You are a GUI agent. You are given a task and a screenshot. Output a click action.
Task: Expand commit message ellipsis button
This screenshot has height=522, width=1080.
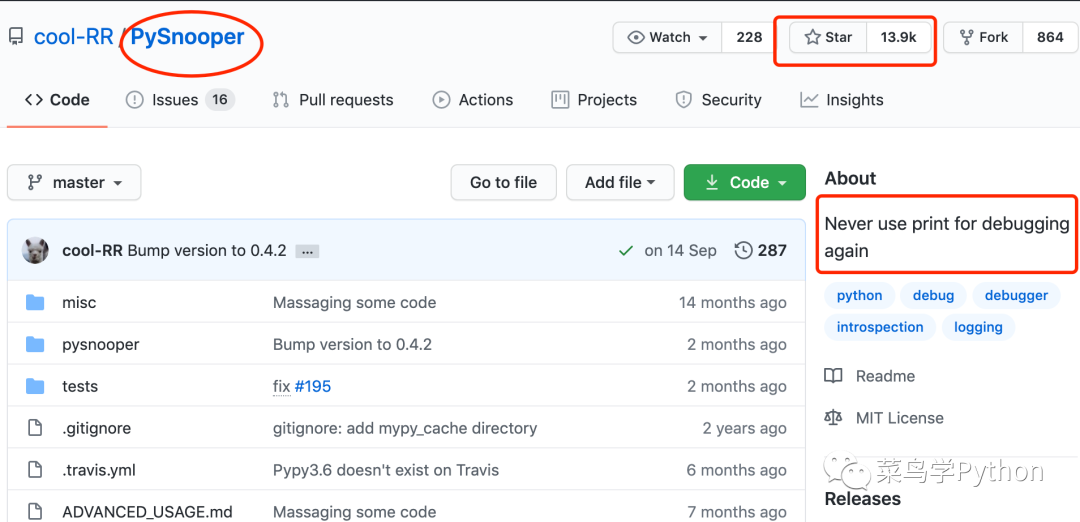[307, 251]
